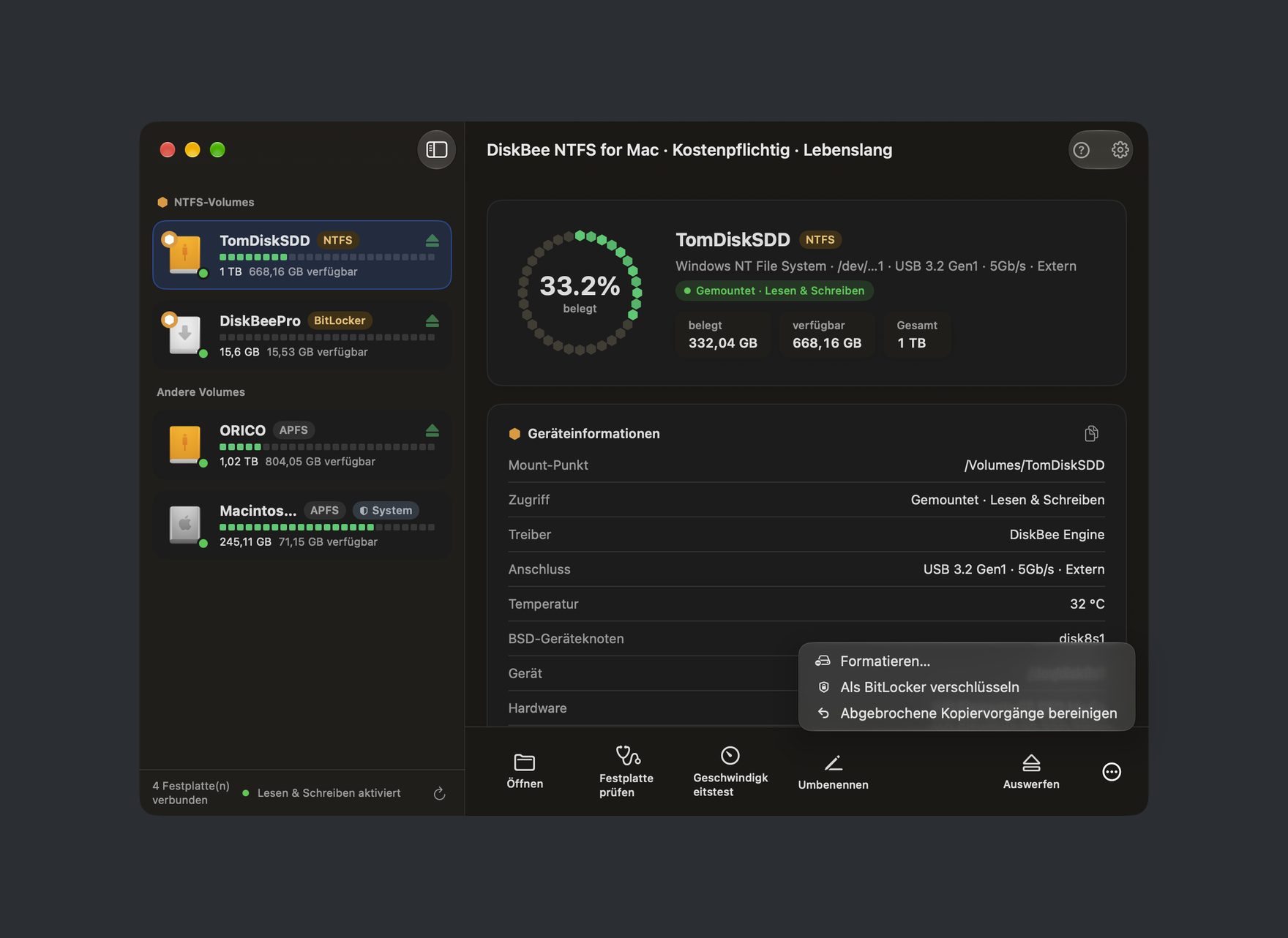Click the Macintosh volume usage bar

327,527
